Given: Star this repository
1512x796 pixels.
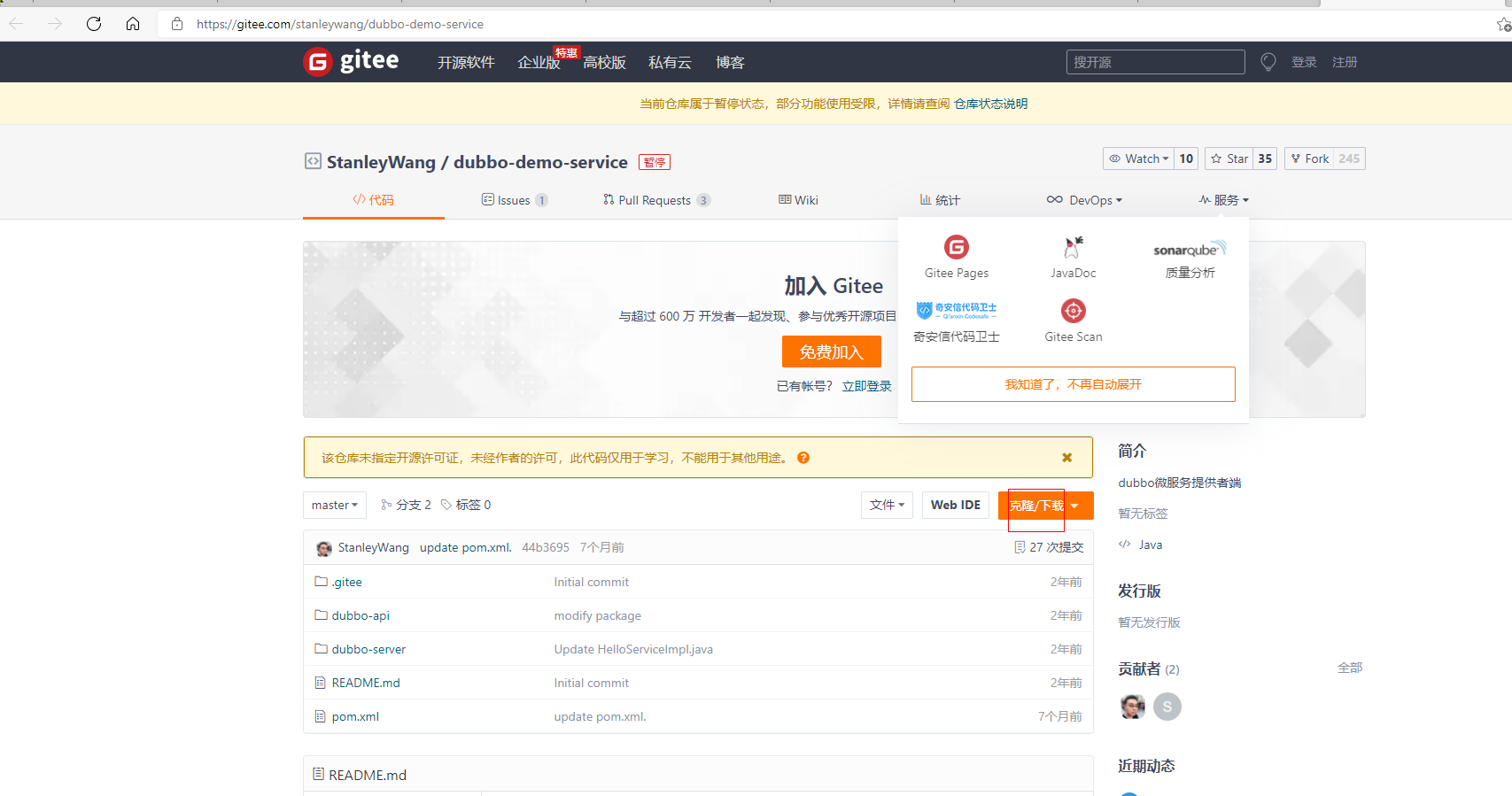Looking at the screenshot, I should [1229, 158].
